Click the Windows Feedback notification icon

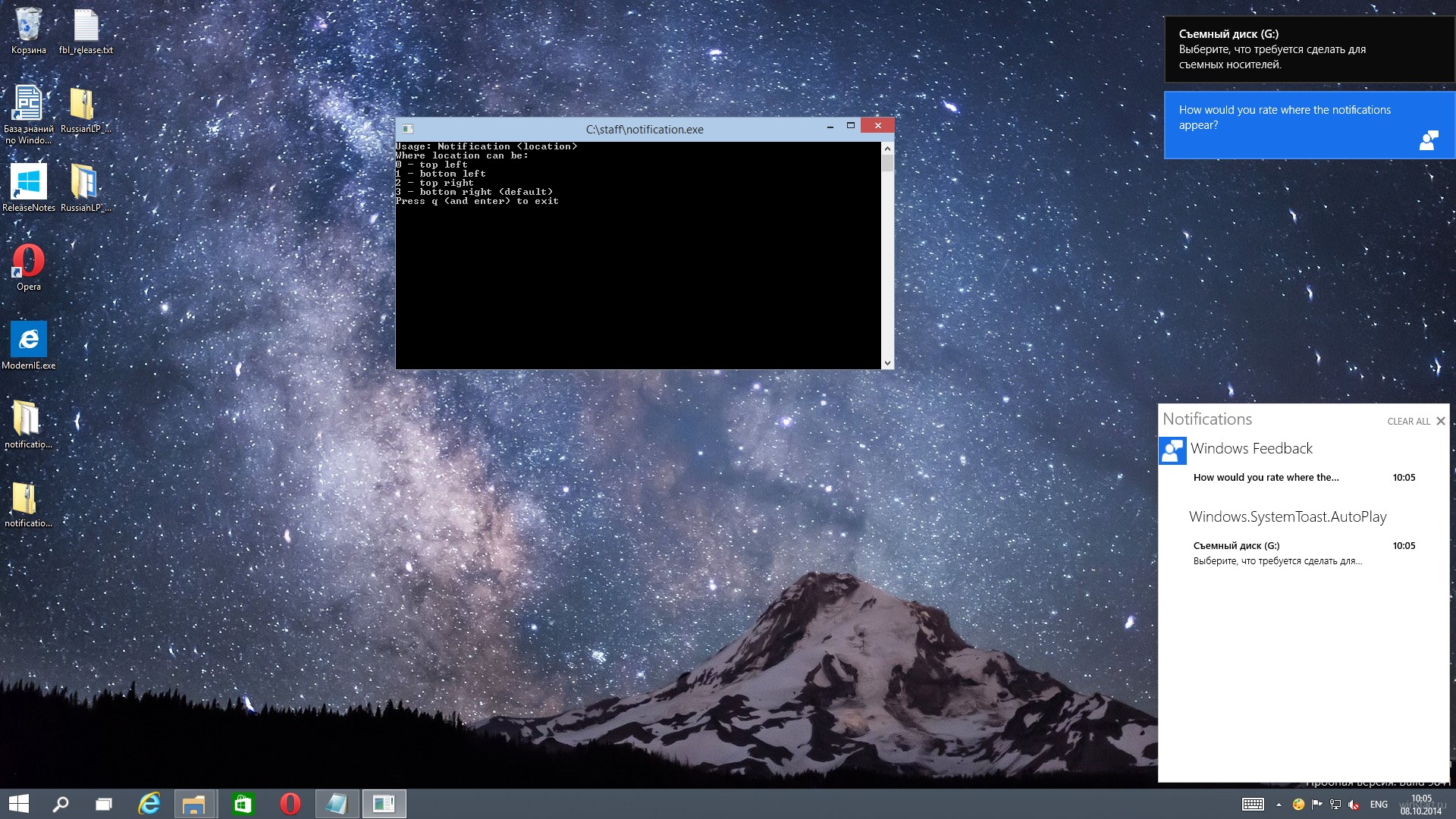click(1172, 448)
